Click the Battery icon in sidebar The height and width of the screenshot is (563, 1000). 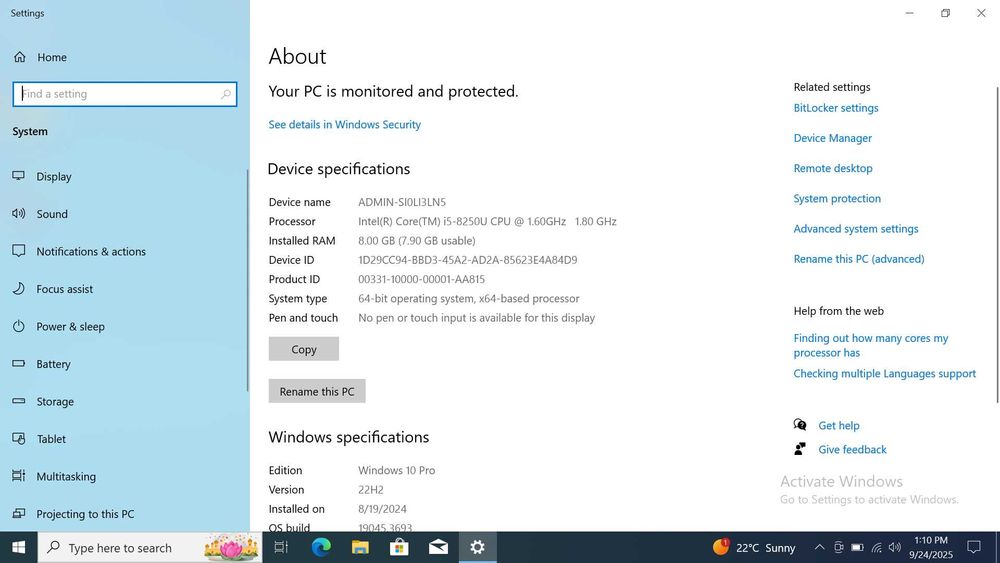coord(18,363)
